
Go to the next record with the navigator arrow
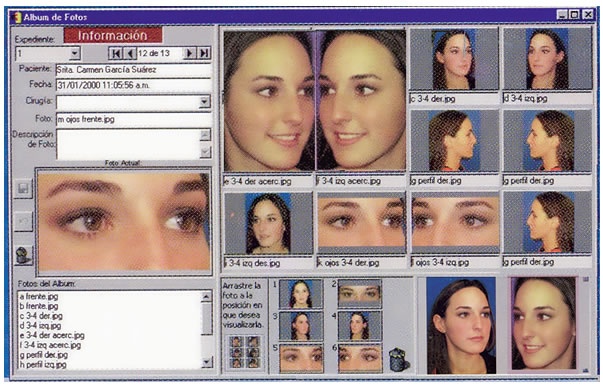(190, 53)
